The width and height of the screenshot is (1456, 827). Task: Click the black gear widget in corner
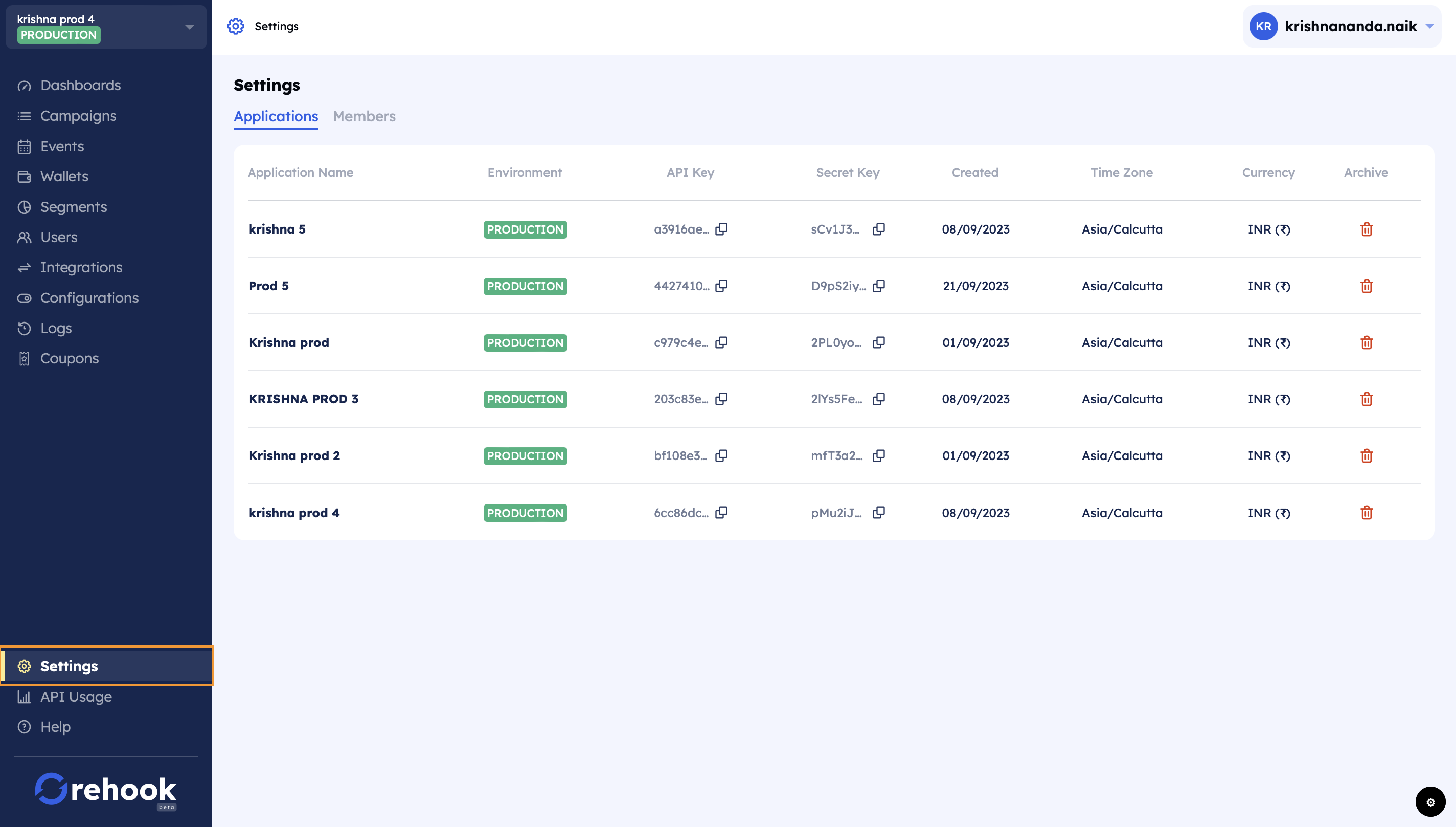click(x=1430, y=802)
